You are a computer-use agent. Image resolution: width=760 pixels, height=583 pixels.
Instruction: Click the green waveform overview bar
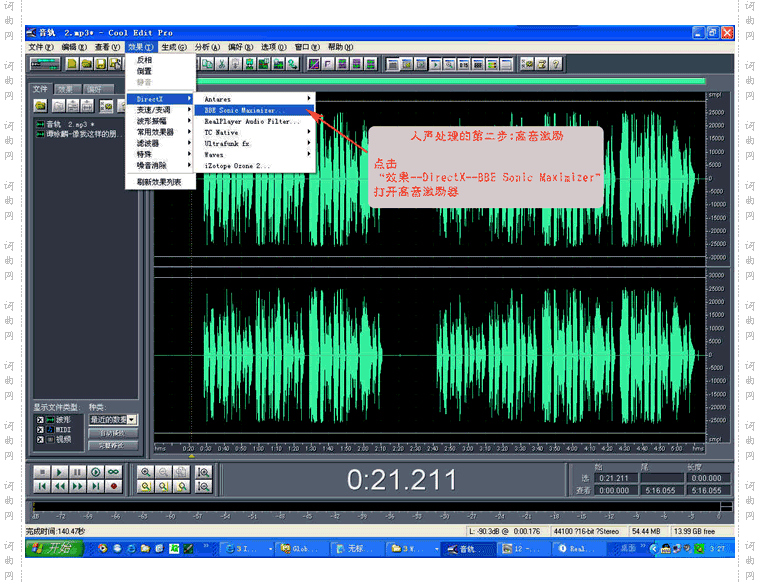coord(451,81)
